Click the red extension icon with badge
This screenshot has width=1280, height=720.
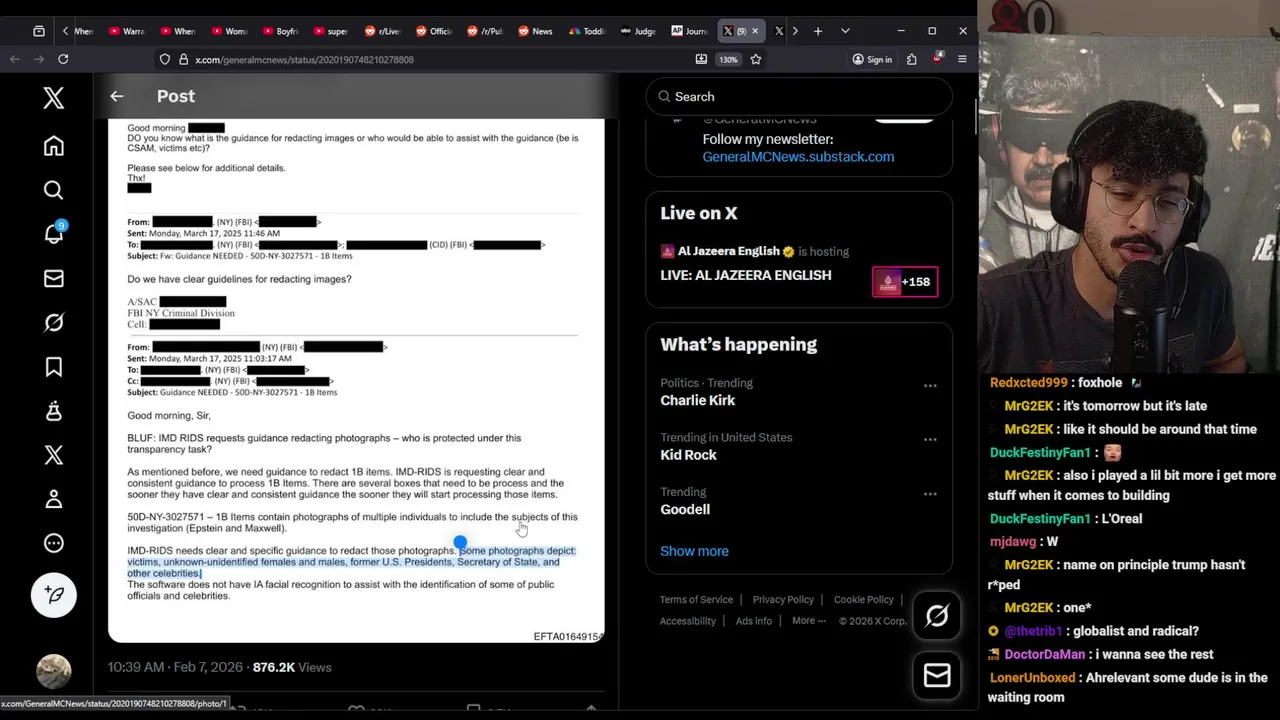click(x=937, y=58)
